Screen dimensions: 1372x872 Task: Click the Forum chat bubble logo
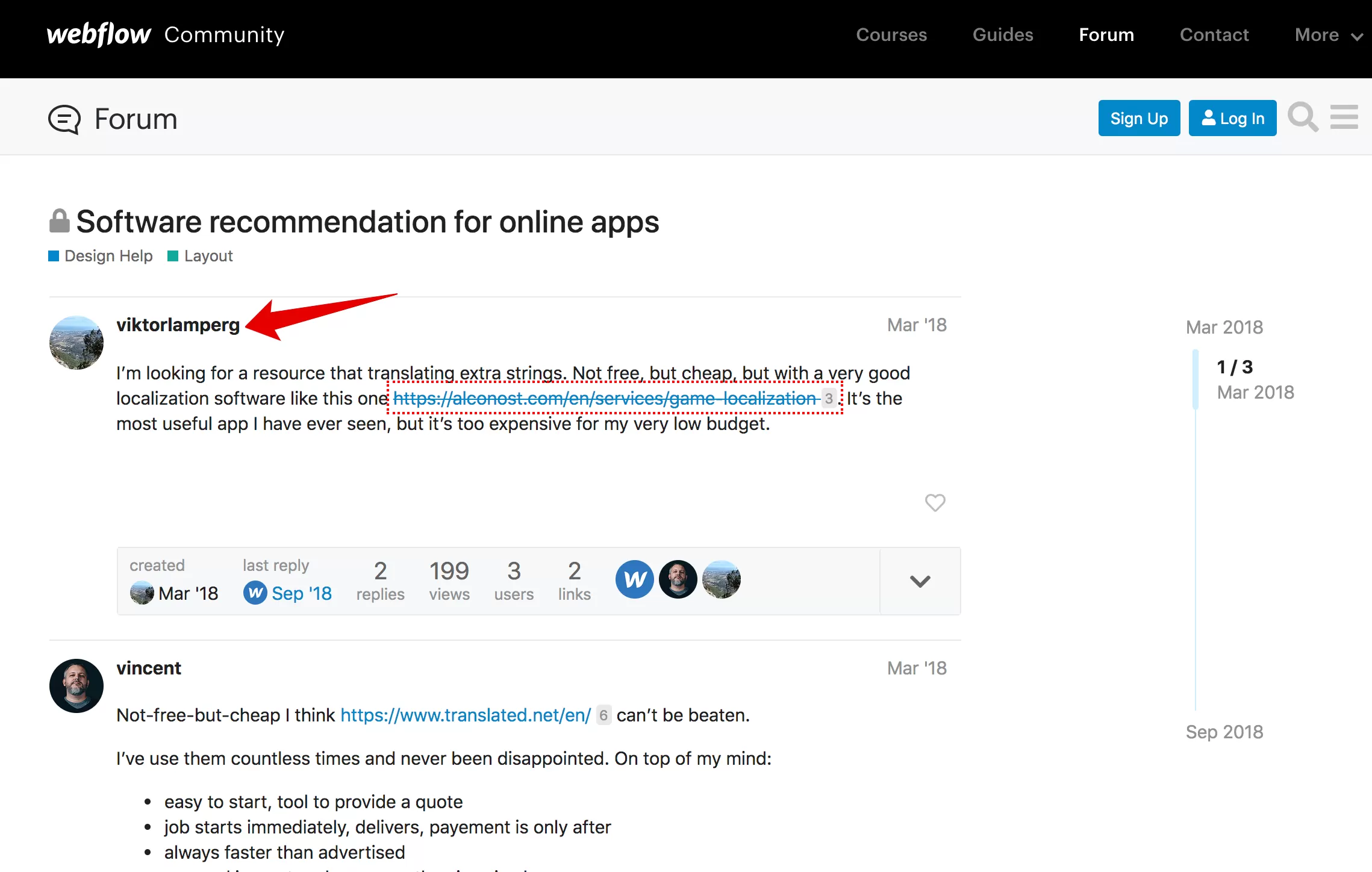click(64, 119)
